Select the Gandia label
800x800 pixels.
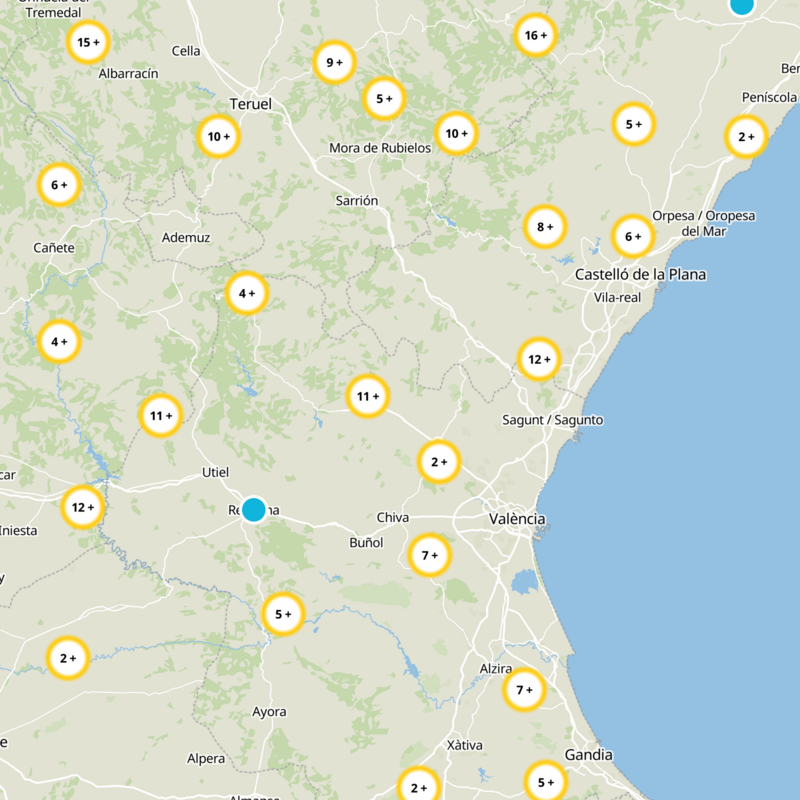(x=588, y=755)
